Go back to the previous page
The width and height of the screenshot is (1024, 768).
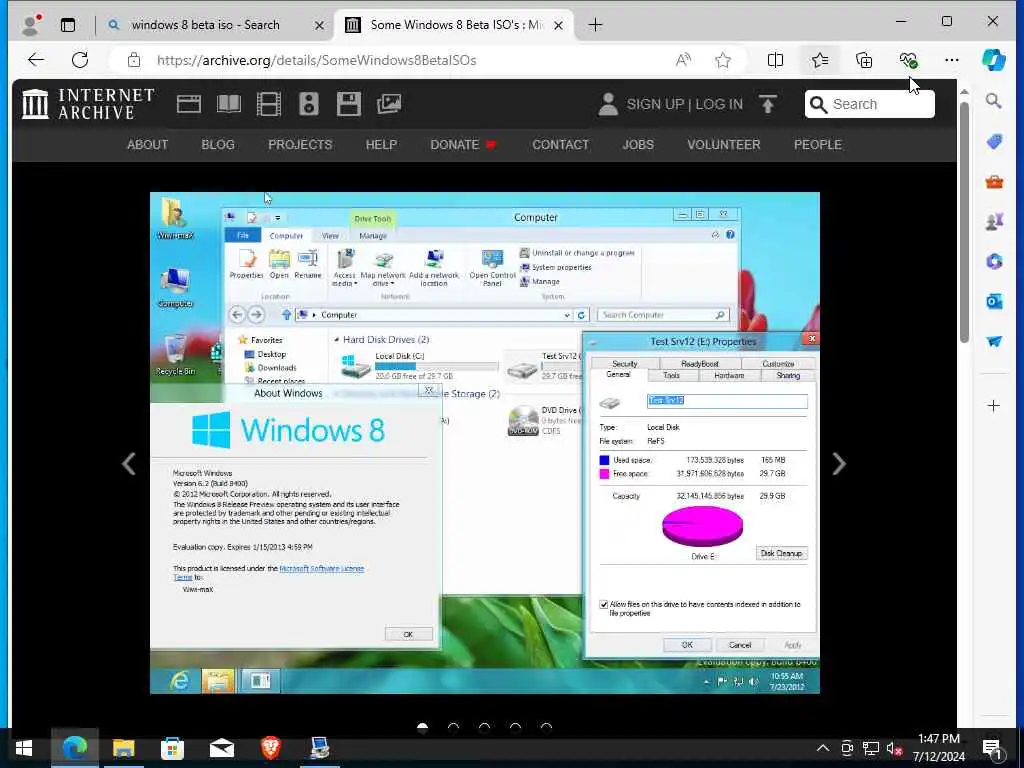coord(36,60)
